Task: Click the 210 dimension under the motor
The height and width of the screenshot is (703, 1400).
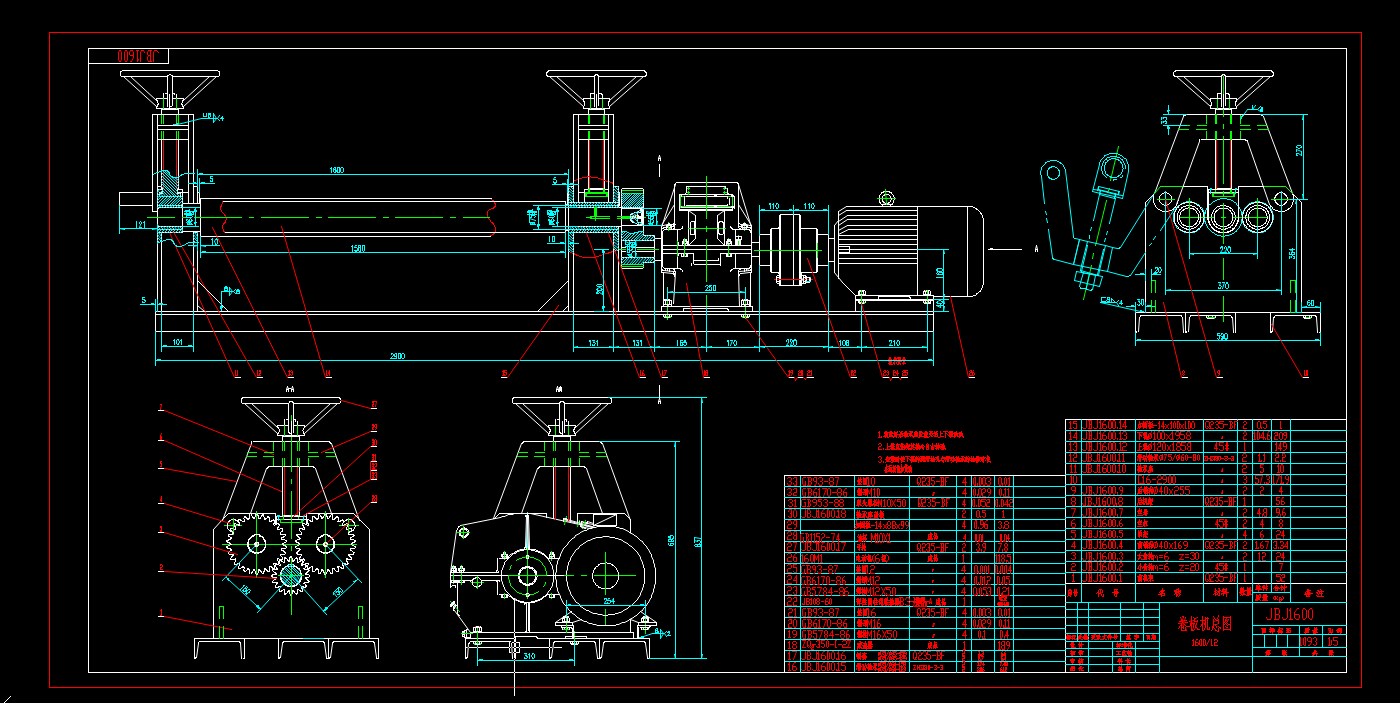Action: (895, 343)
